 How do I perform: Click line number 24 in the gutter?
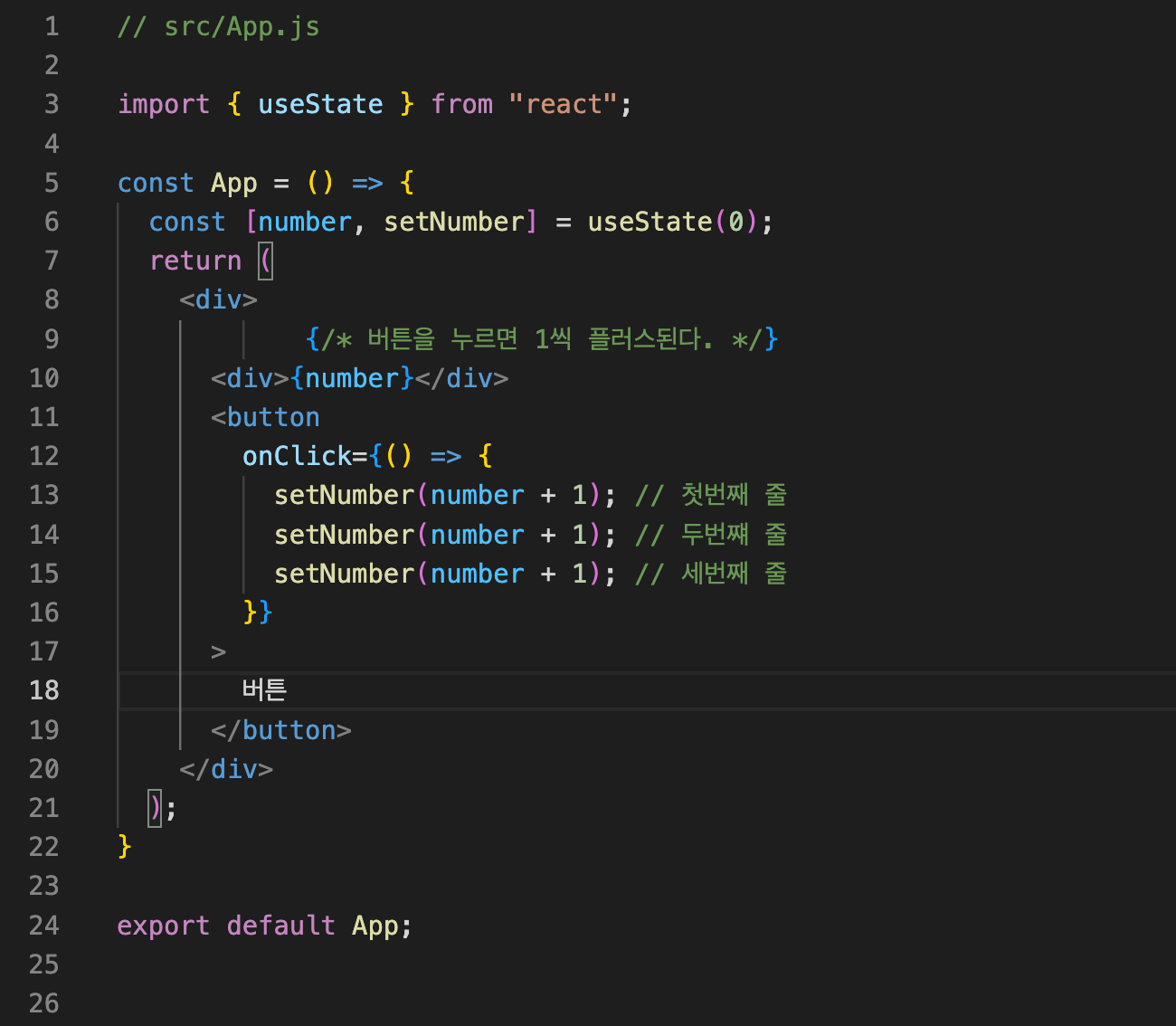[x=44, y=926]
